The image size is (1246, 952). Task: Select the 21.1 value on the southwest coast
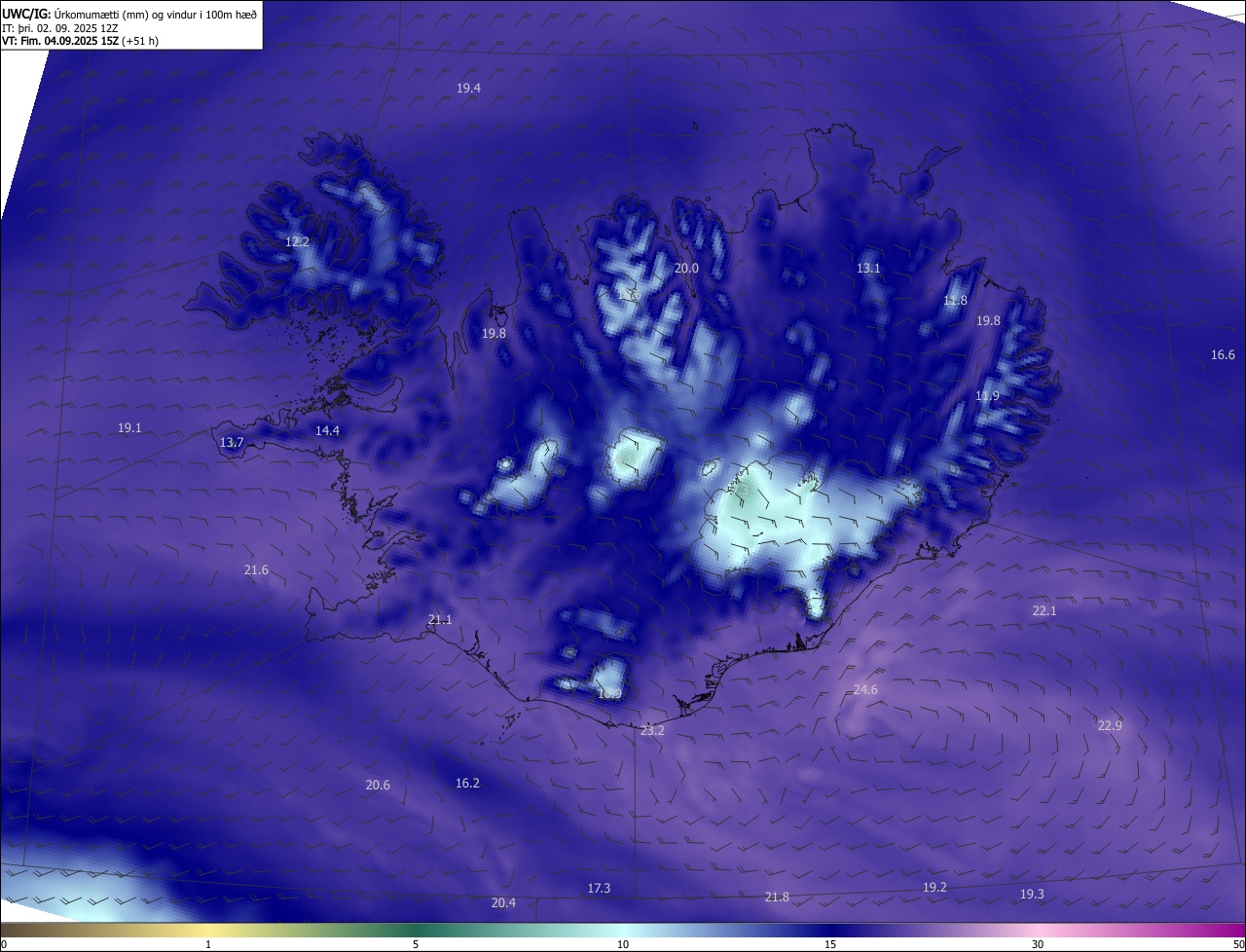440,619
